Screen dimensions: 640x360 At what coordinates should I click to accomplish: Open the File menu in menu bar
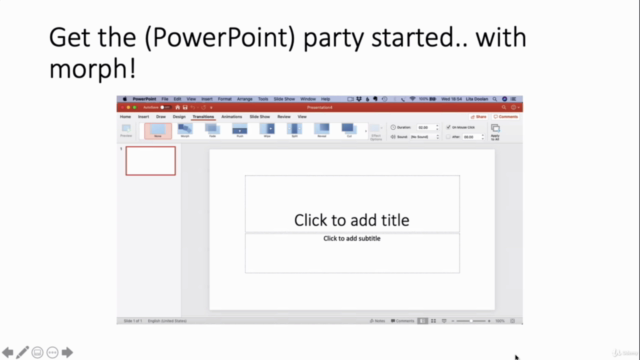164,99
